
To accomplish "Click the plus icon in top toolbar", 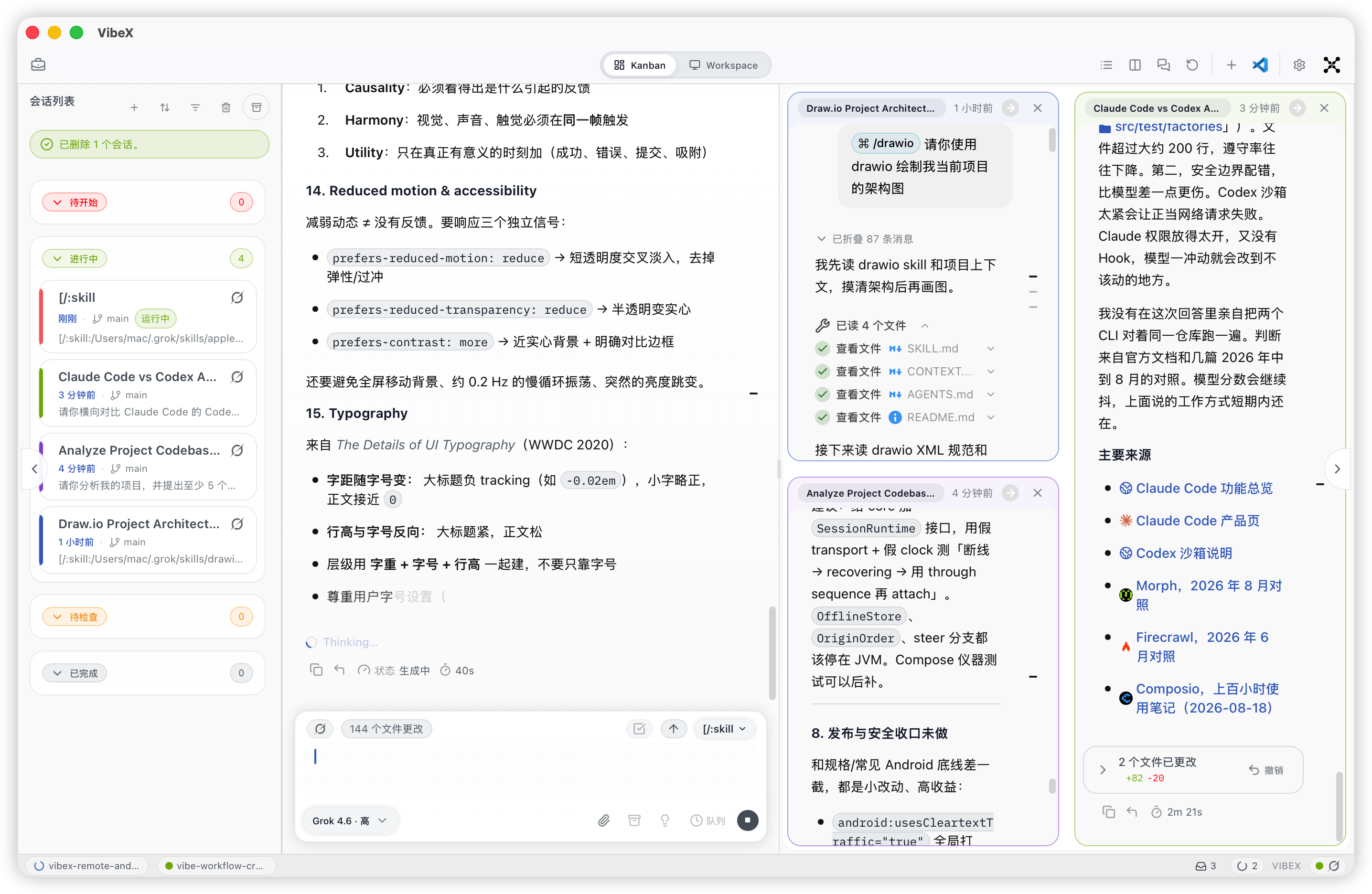I will coord(1232,65).
